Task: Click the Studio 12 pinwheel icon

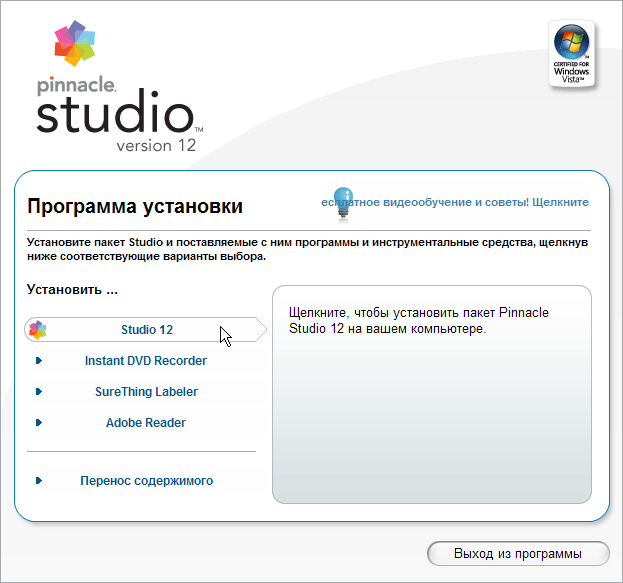Action: point(38,330)
